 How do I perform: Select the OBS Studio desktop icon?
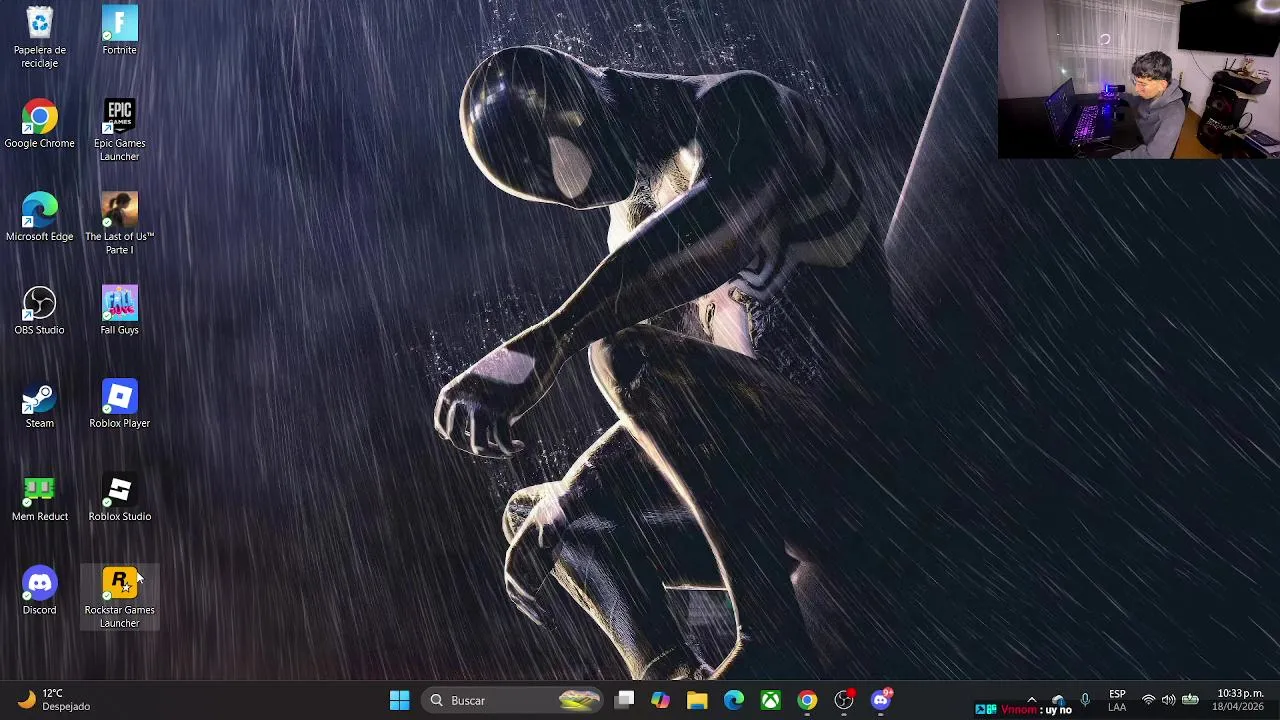[39, 310]
